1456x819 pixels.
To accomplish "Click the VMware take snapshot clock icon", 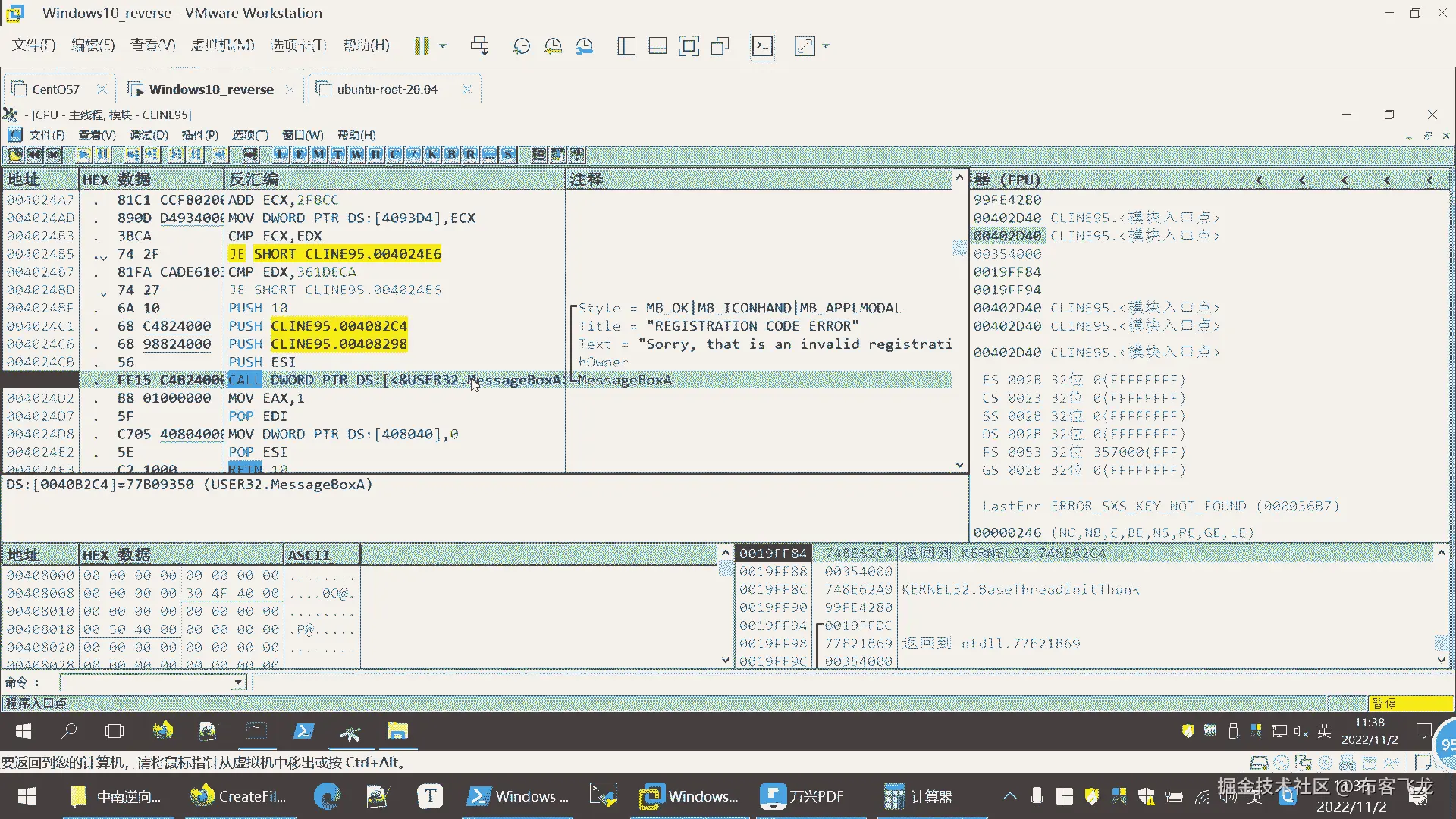I will pos(521,46).
